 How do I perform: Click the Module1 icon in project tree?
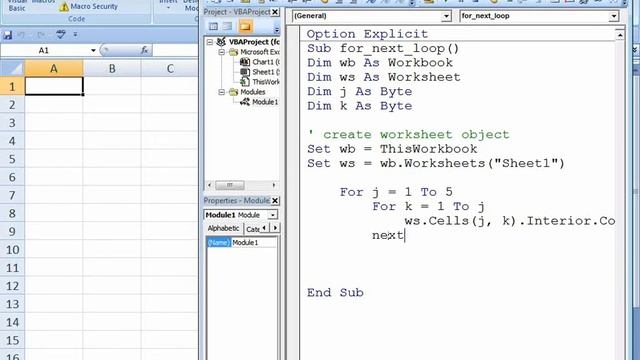245,102
